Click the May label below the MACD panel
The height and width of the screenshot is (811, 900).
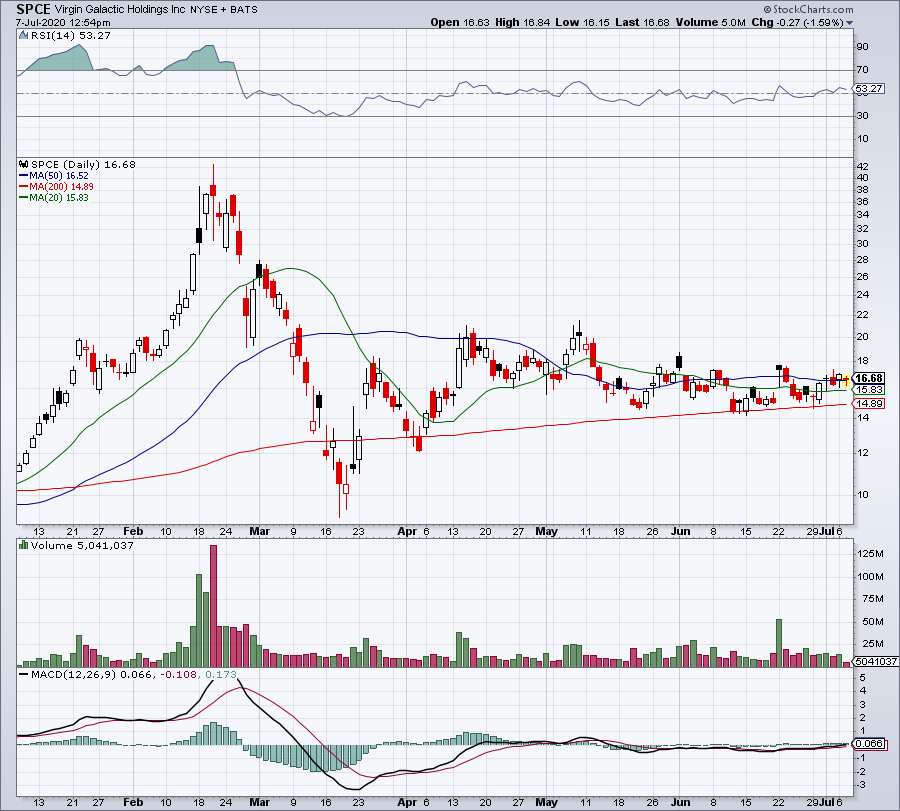click(x=546, y=802)
